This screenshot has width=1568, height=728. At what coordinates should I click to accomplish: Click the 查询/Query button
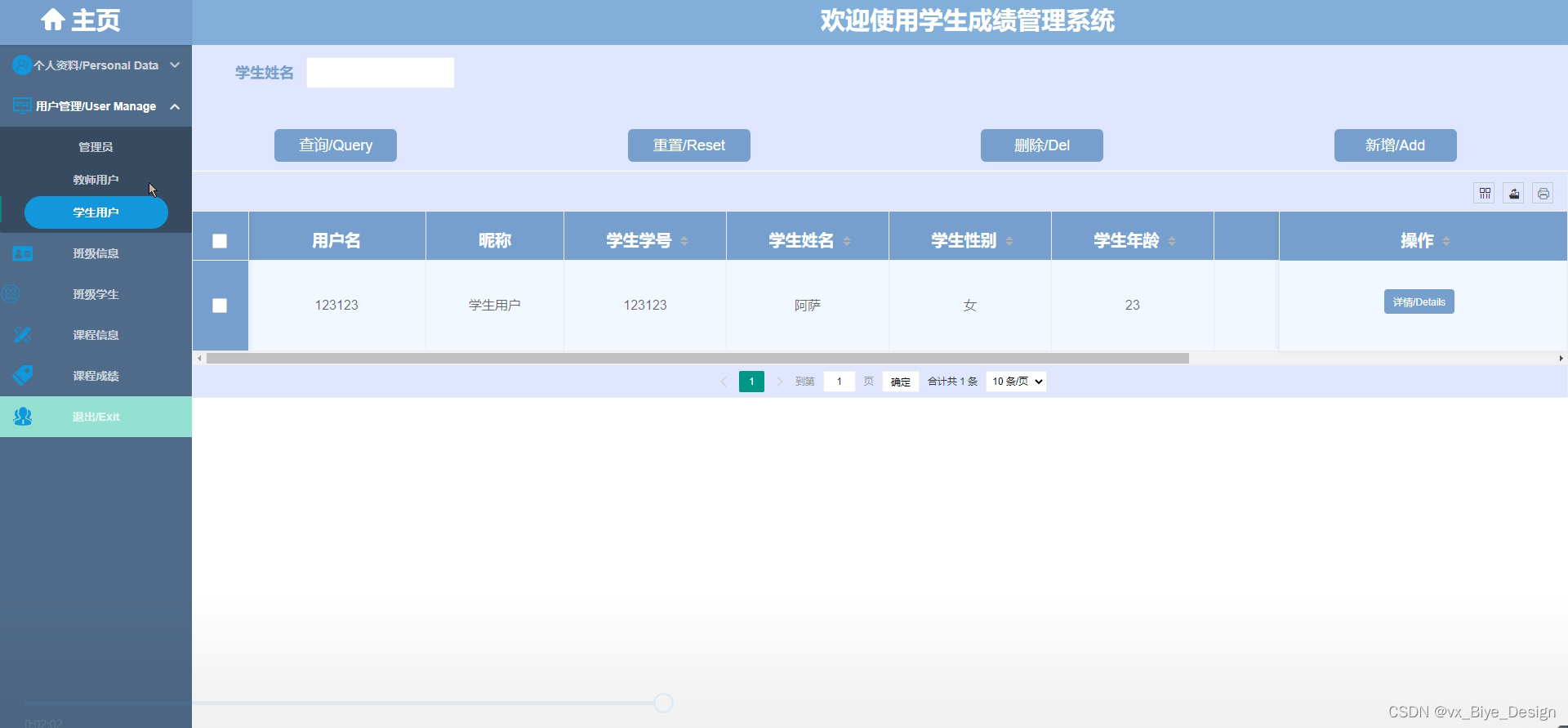(x=336, y=145)
